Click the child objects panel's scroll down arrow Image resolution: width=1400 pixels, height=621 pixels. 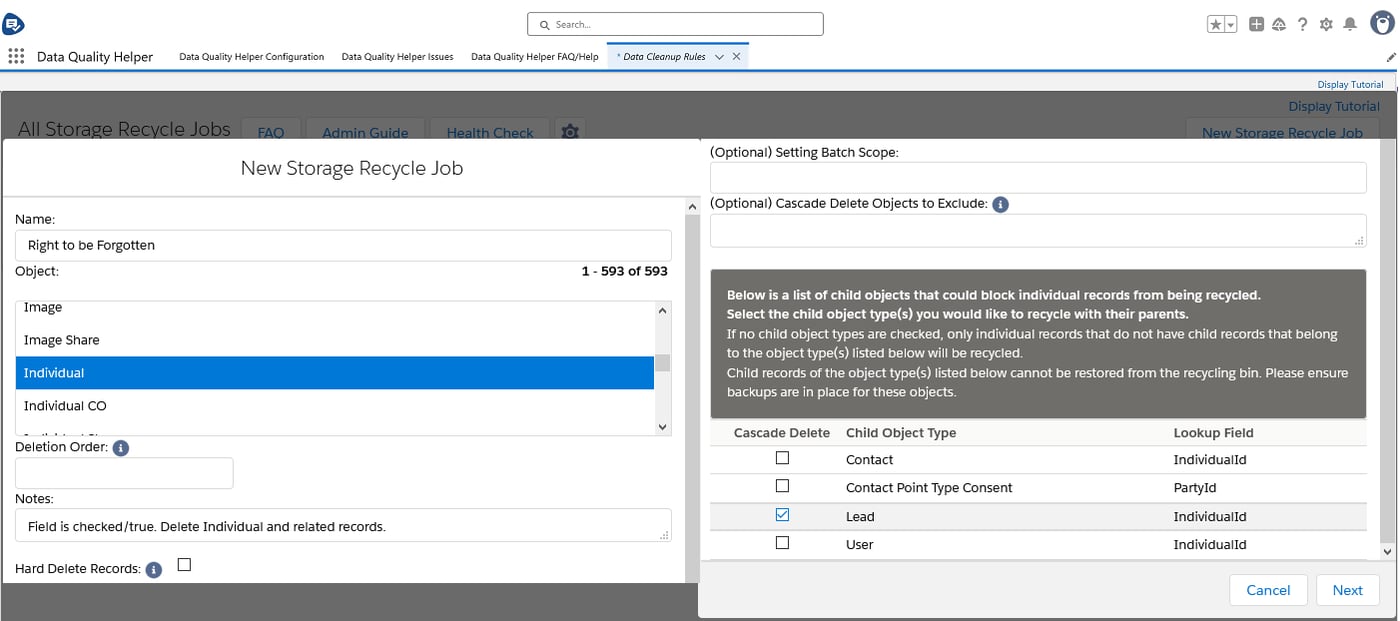(1387, 551)
